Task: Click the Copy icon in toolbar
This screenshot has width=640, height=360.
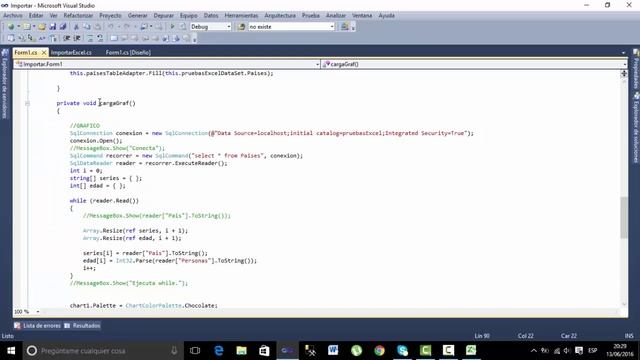Action: (x=87, y=27)
